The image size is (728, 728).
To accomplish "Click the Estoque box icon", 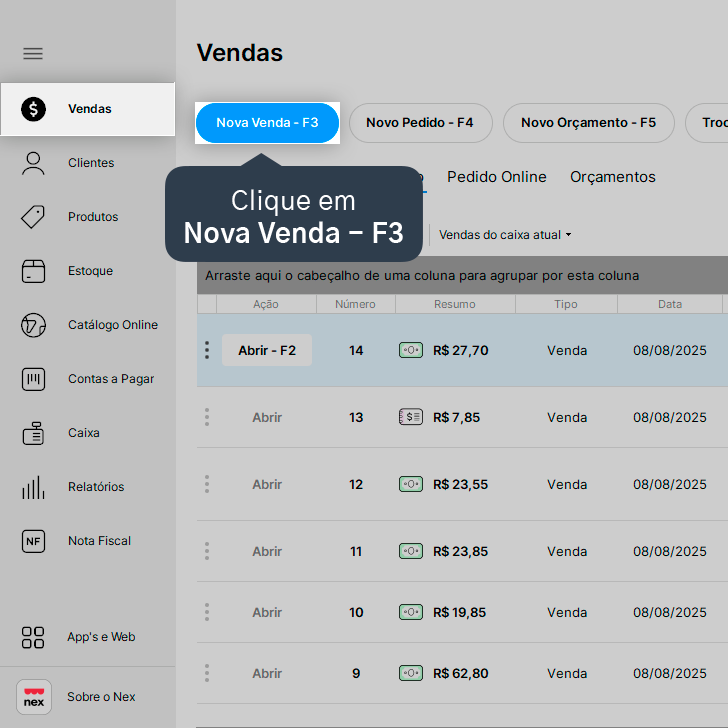I will (33, 271).
